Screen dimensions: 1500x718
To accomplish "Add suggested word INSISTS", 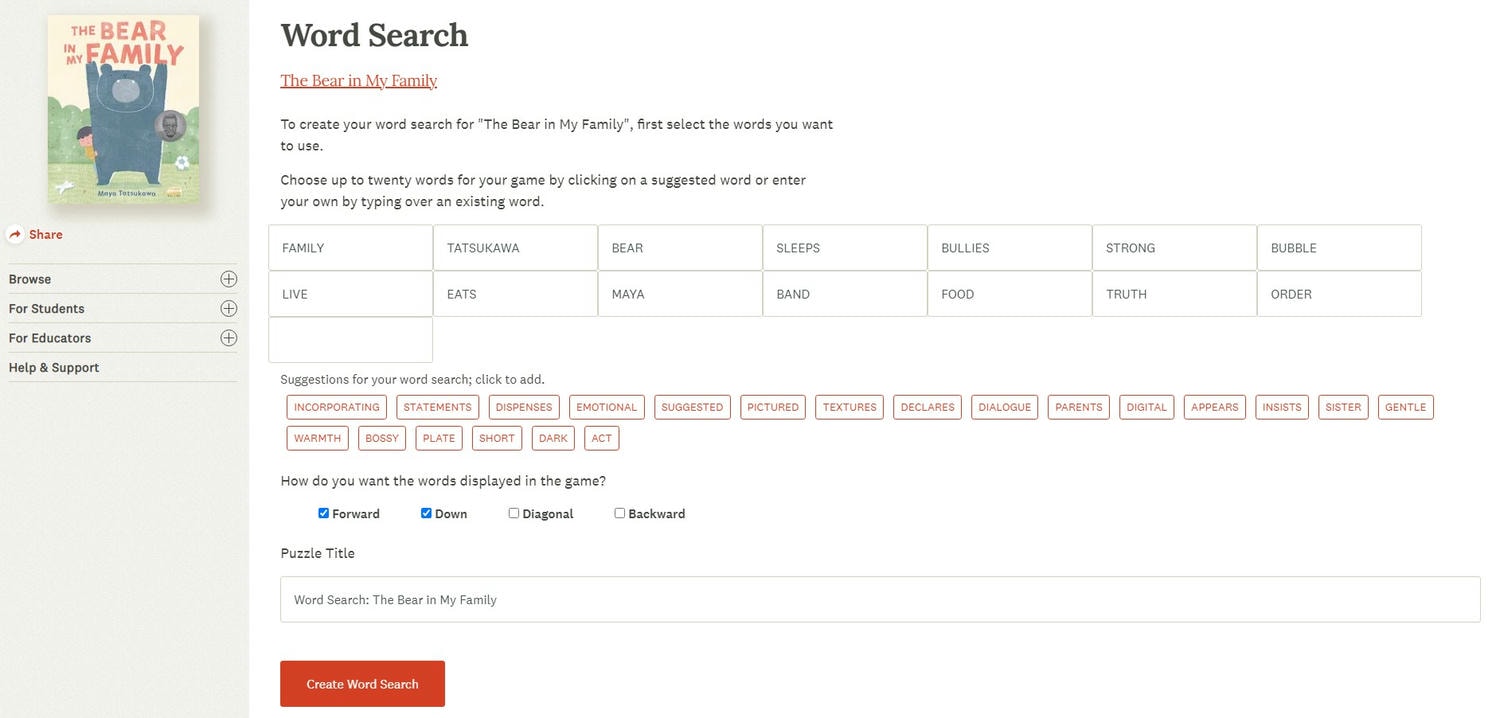I will pos(1282,407).
